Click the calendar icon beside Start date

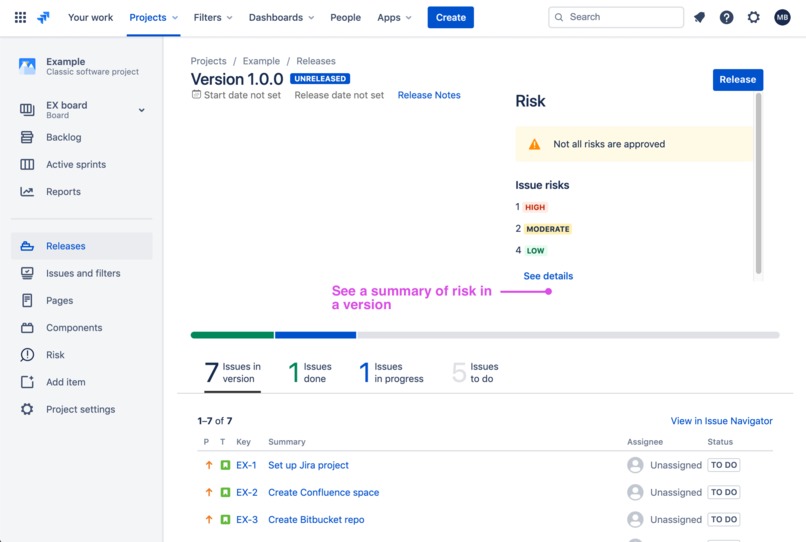tap(196, 95)
